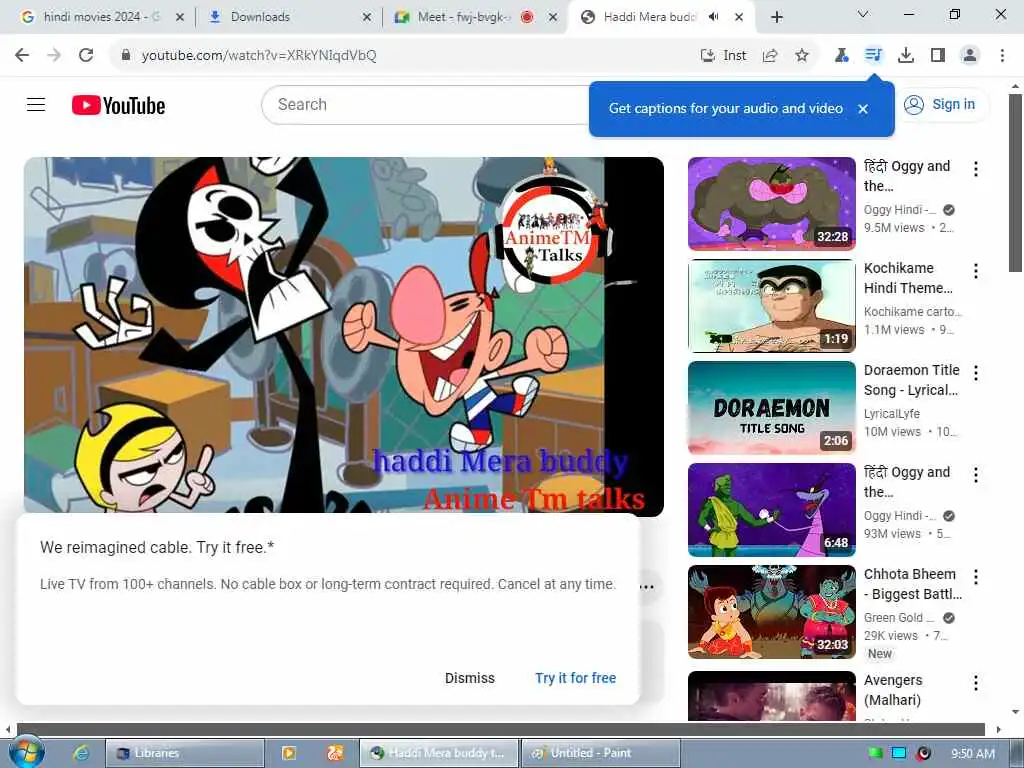The width and height of the screenshot is (1024, 768).
Task: Open options for first Oggy 32:28 video
Action: [x=976, y=169]
